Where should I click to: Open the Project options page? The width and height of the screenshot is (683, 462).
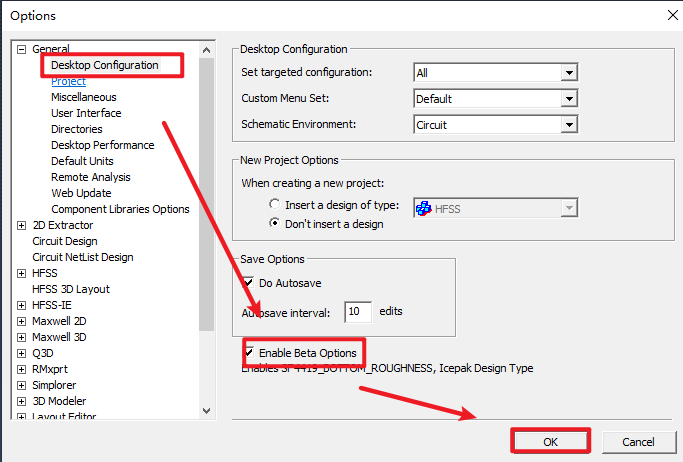click(x=68, y=81)
